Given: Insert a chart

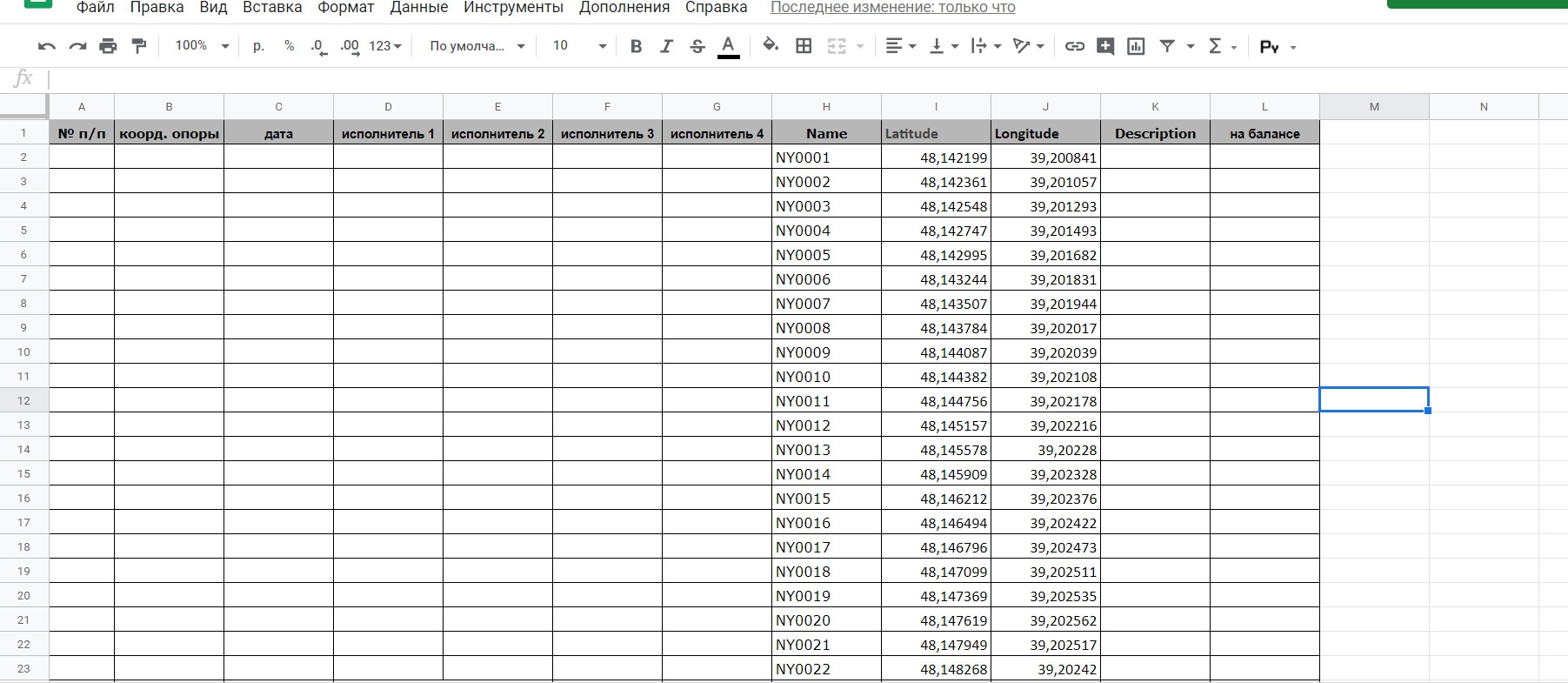Looking at the screenshot, I should (x=1136, y=46).
